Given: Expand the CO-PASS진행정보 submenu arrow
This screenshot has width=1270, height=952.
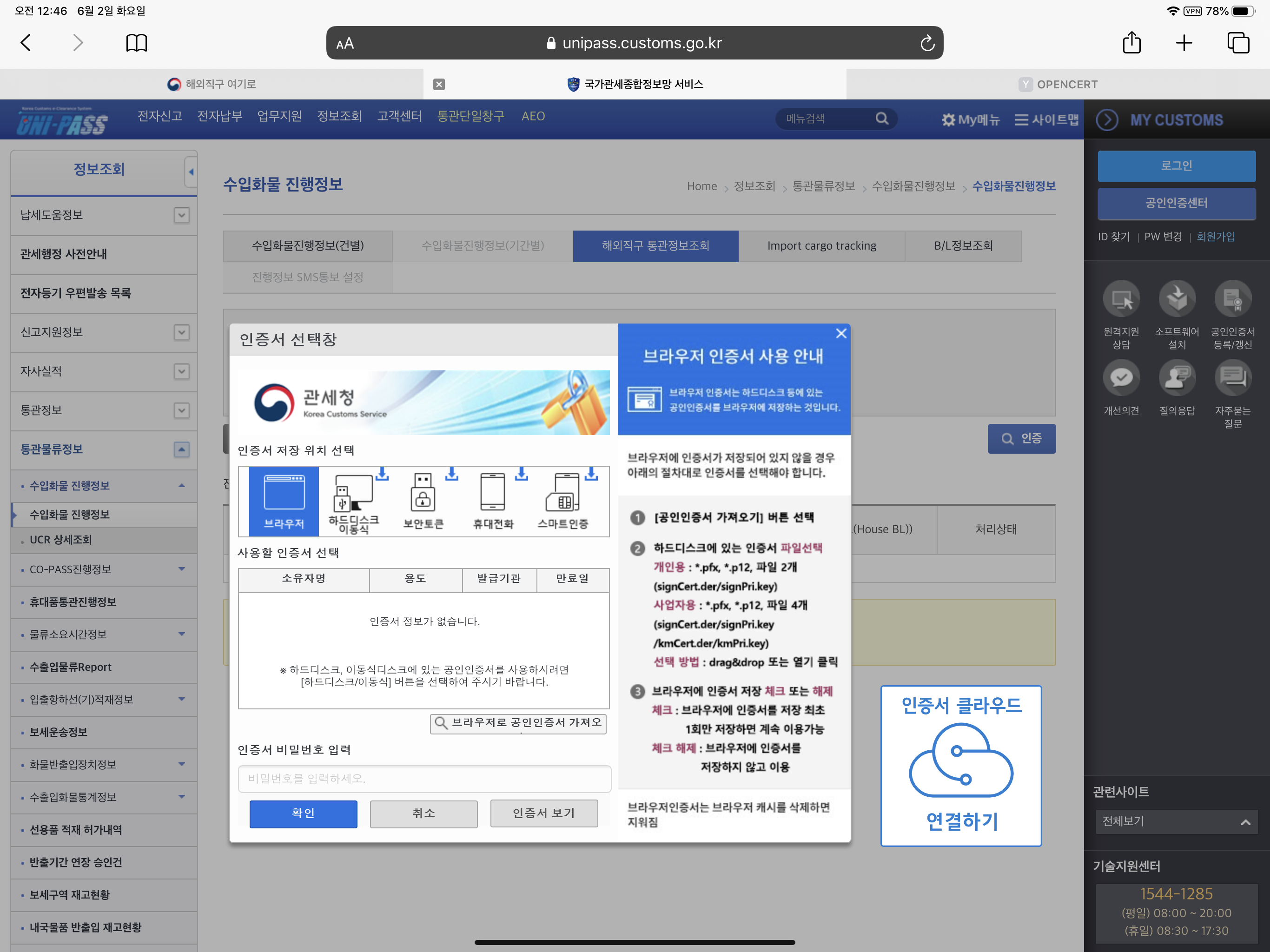Looking at the screenshot, I should click(181, 569).
